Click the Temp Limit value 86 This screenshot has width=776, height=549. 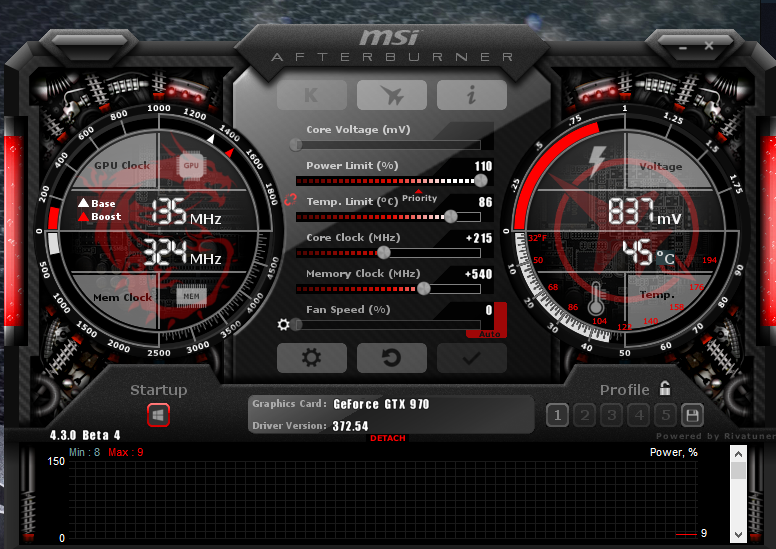pyautogui.click(x=485, y=201)
